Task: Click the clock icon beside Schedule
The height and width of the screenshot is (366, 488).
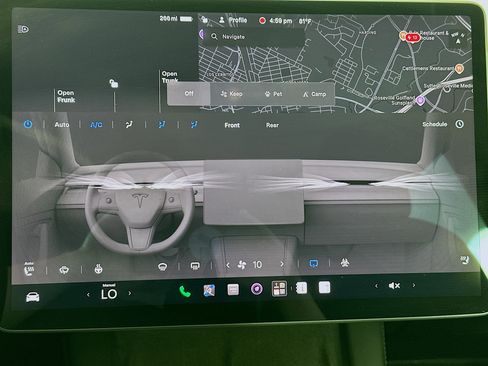Action: tap(459, 124)
